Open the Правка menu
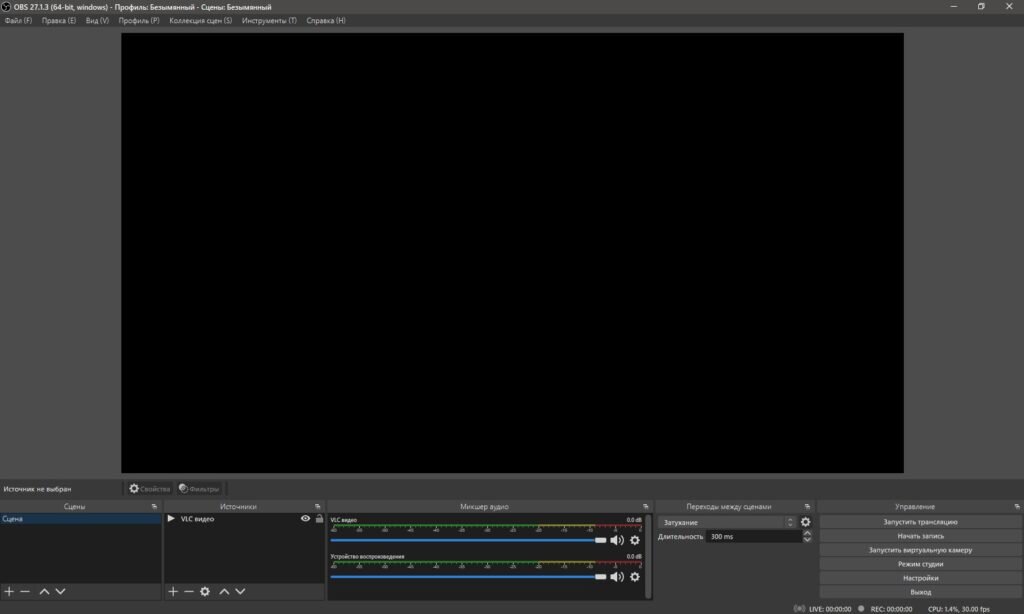The image size is (1024, 614). point(59,20)
